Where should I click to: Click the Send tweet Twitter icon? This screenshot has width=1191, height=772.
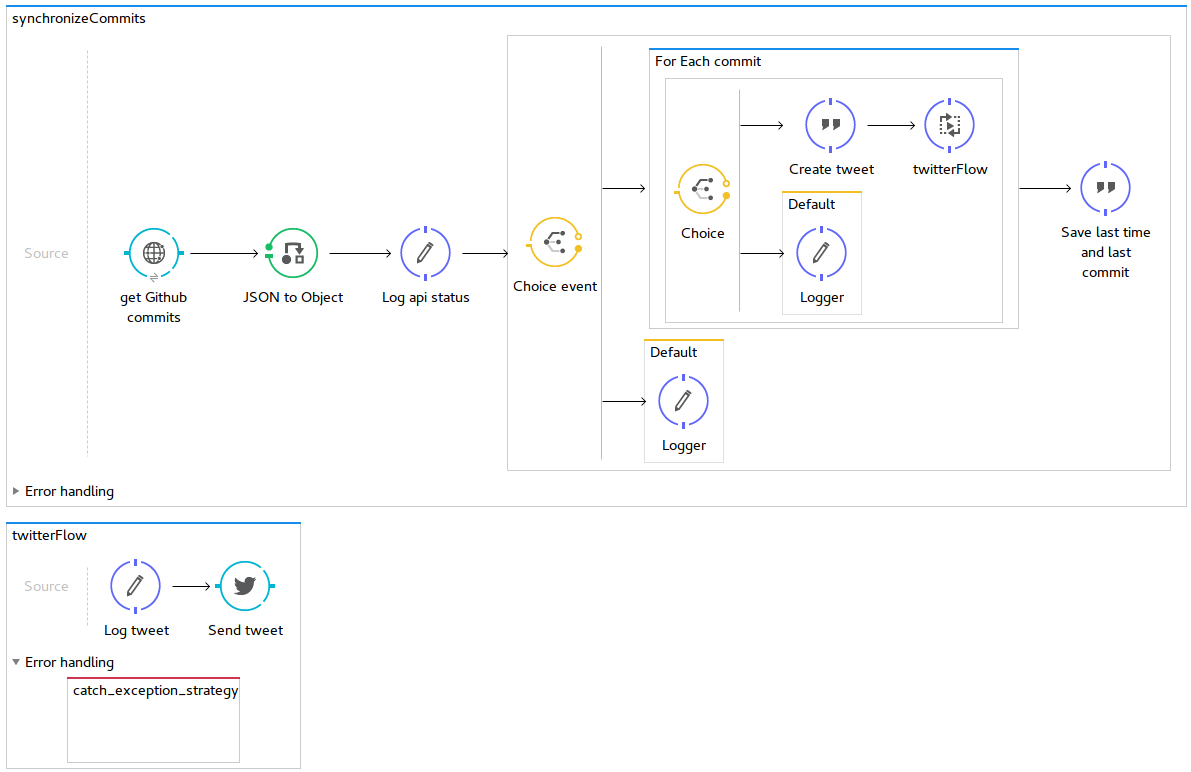245,586
